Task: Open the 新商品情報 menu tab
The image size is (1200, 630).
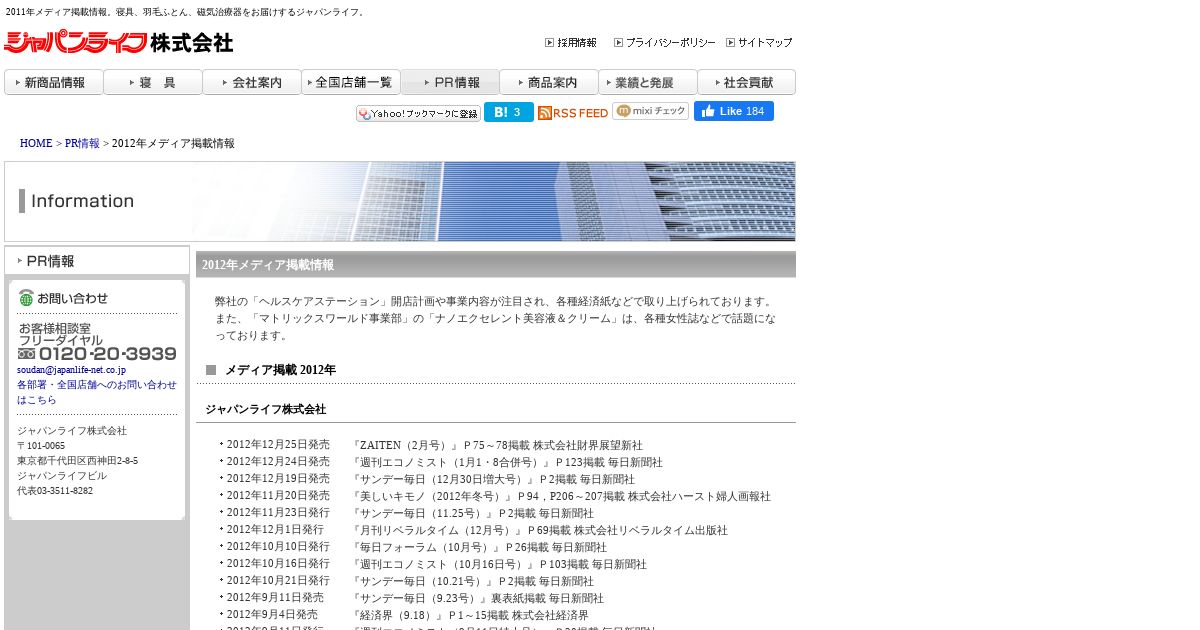Action: [x=53, y=82]
